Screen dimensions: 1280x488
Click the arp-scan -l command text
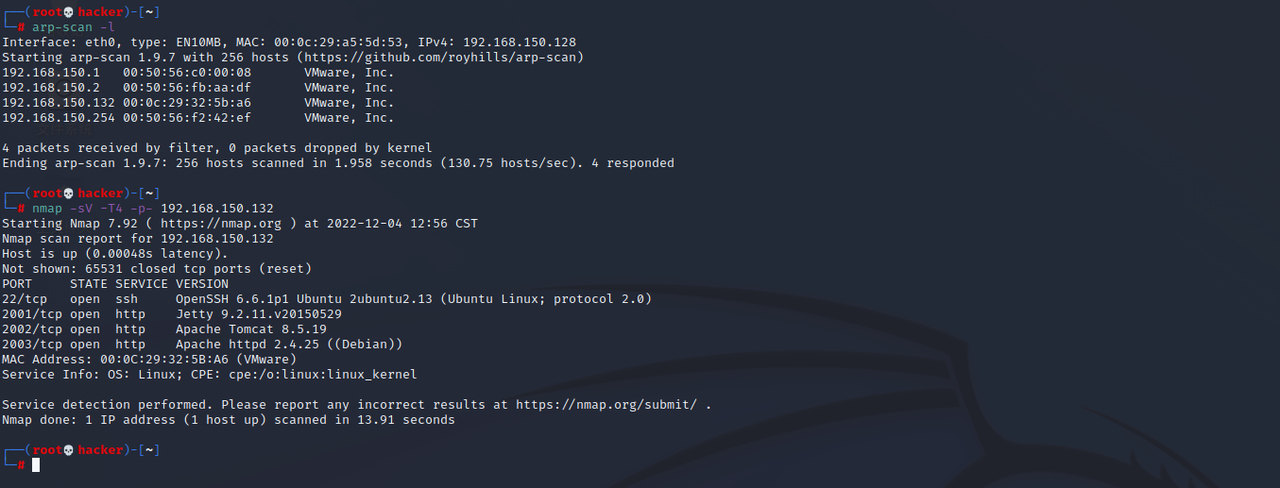tap(73, 27)
